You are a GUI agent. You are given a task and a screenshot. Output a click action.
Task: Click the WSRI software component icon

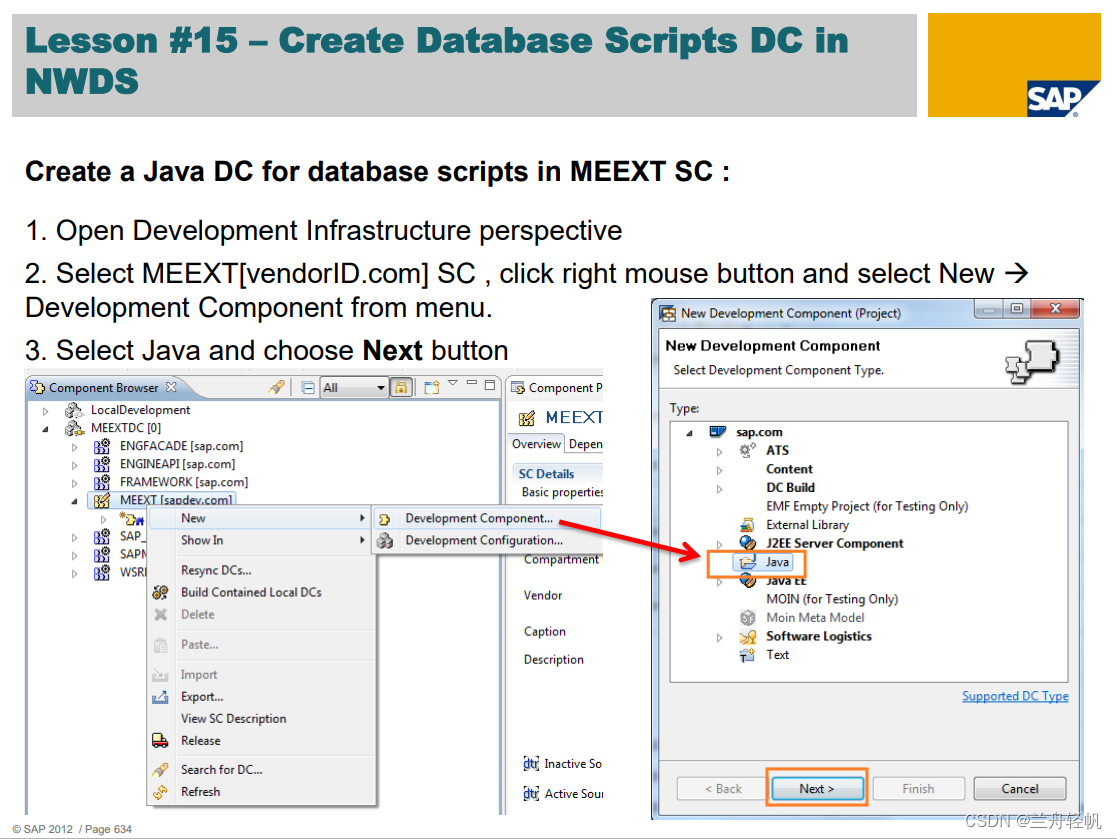102,572
